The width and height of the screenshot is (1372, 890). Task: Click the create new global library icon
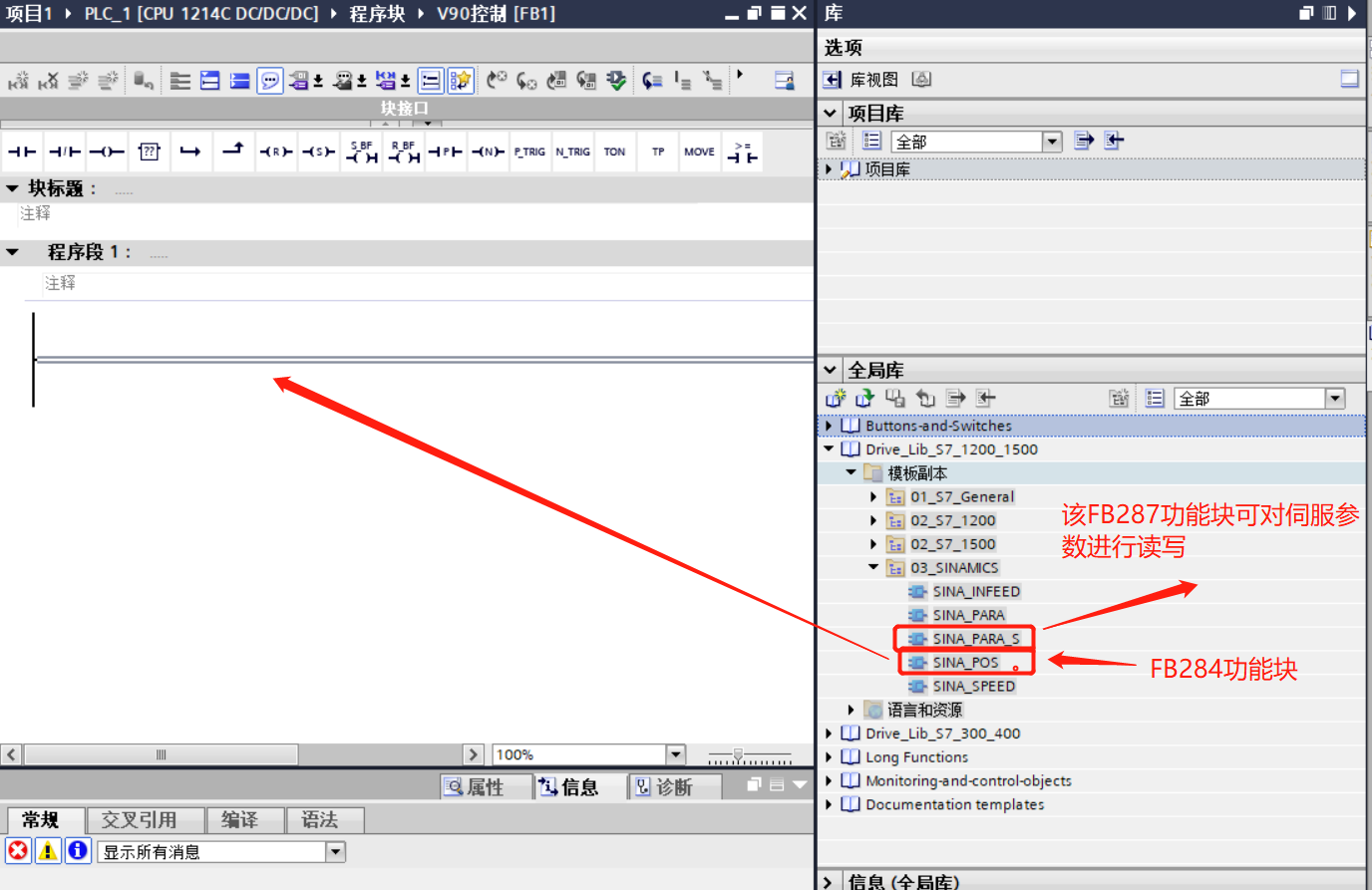click(x=836, y=399)
